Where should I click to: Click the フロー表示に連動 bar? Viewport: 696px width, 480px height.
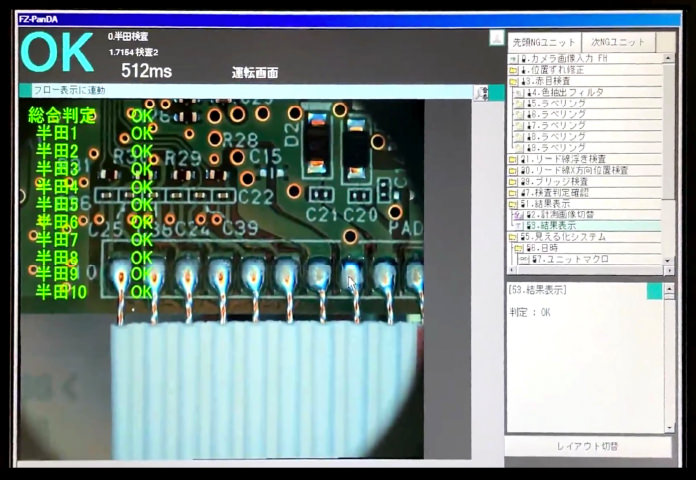coord(250,91)
